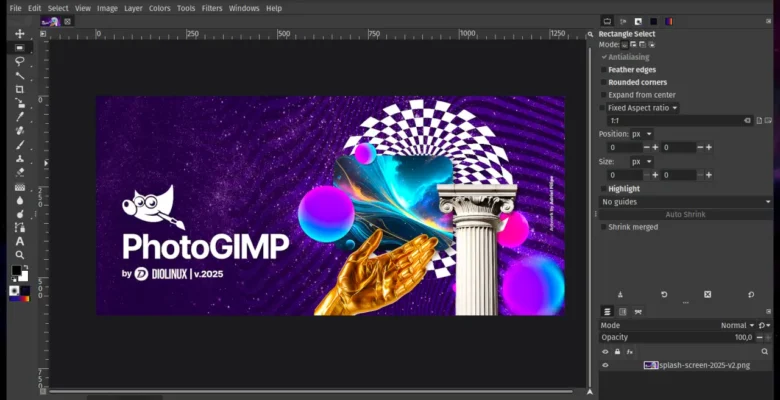Choose Intersect with selection mode icon
Viewport: 780px width, 400px height.
(x=651, y=45)
